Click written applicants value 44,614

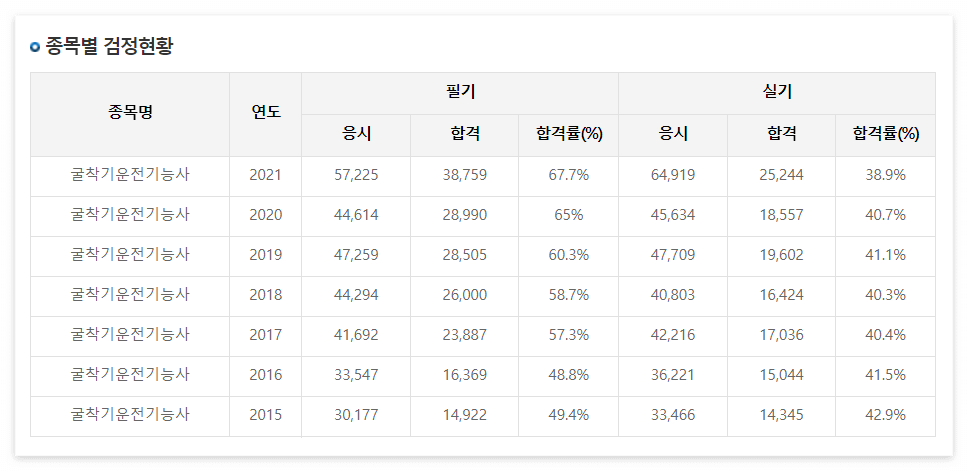[x=356, y=215]
